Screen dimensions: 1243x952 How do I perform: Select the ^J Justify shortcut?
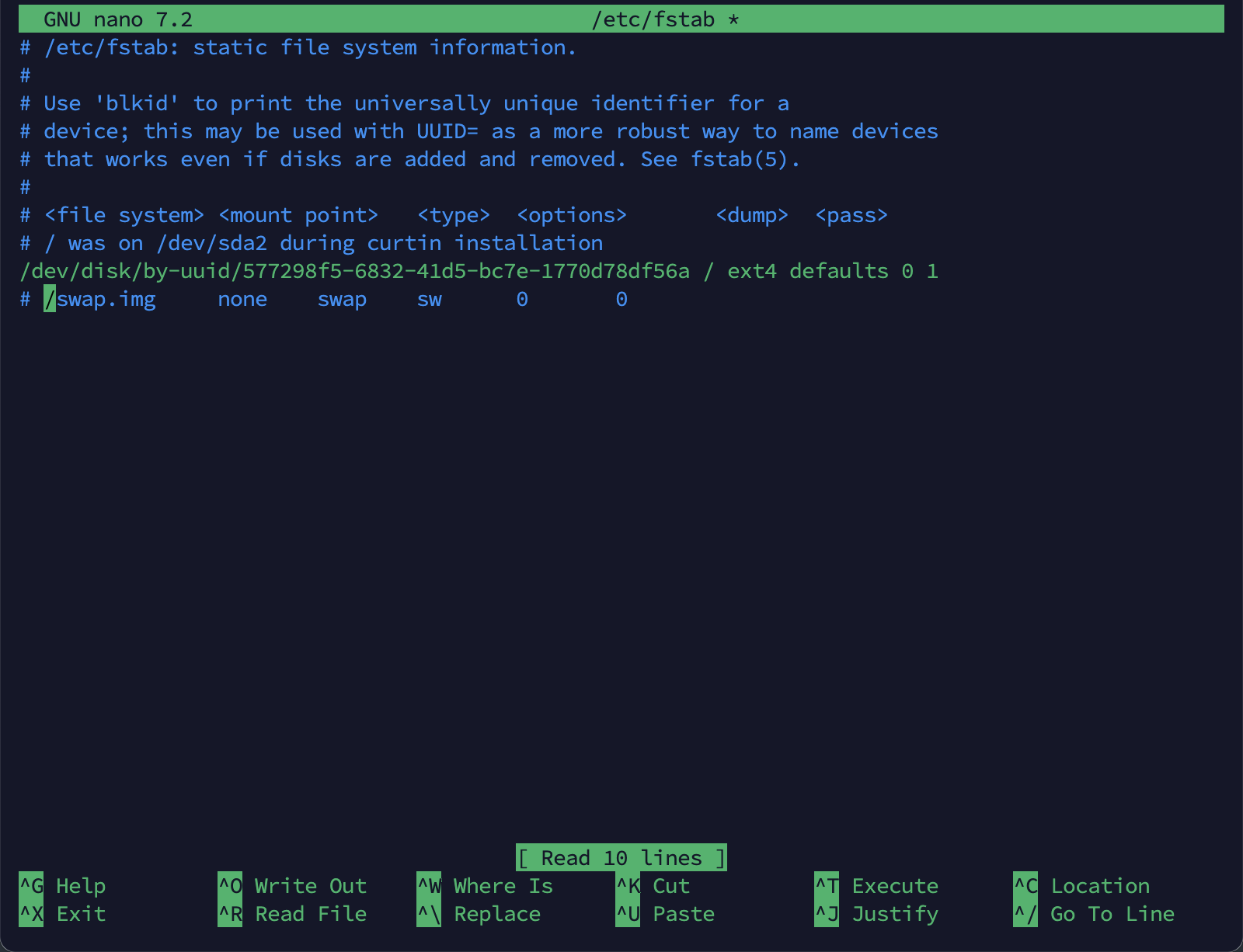coord(877,914)
